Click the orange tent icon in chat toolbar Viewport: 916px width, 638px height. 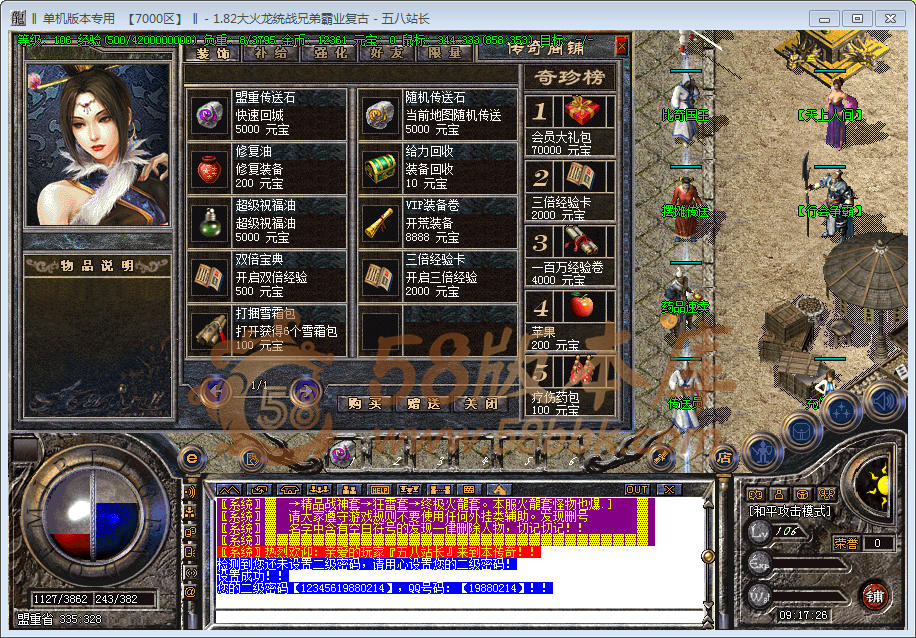click(x=498, y=490)
